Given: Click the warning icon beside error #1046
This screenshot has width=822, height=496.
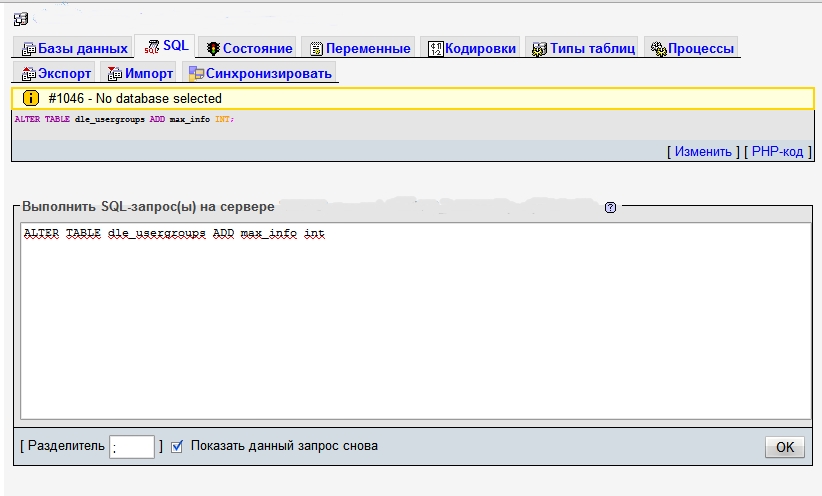Looking at the screenshot, I should point(30,99).
